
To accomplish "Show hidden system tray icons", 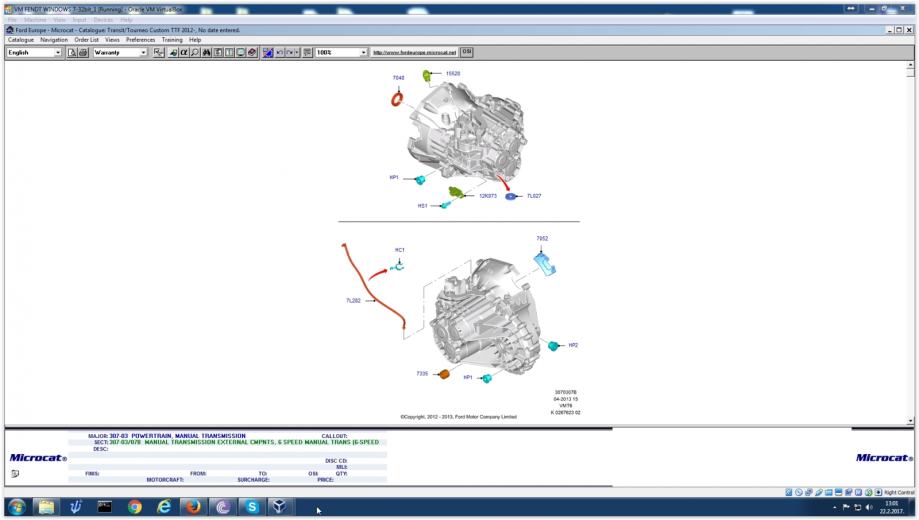I will click(x=835, y=508).
